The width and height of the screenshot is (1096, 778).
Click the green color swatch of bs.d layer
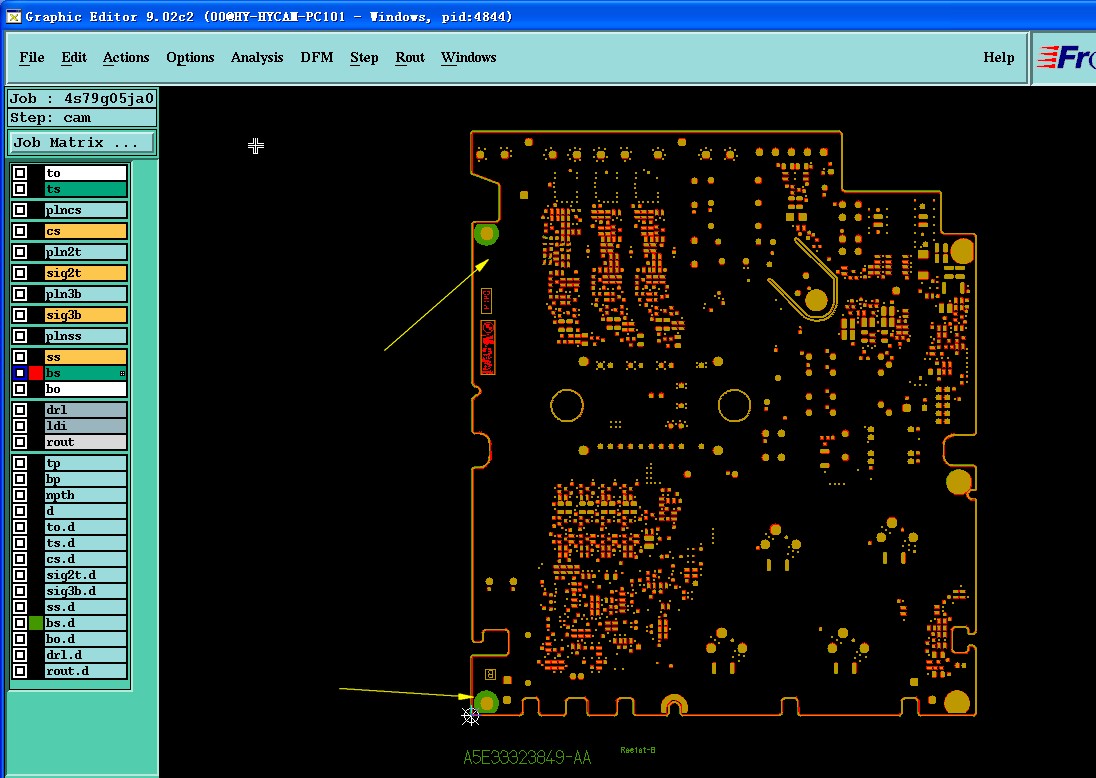tap(36, 623)
